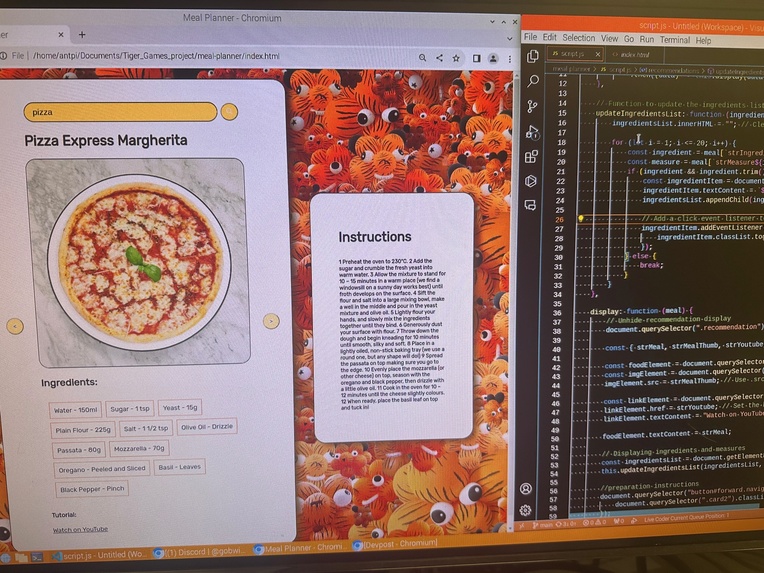
Task: Switch to Meal Planner Chromium taskbar entry
Action: coord(300,548)
